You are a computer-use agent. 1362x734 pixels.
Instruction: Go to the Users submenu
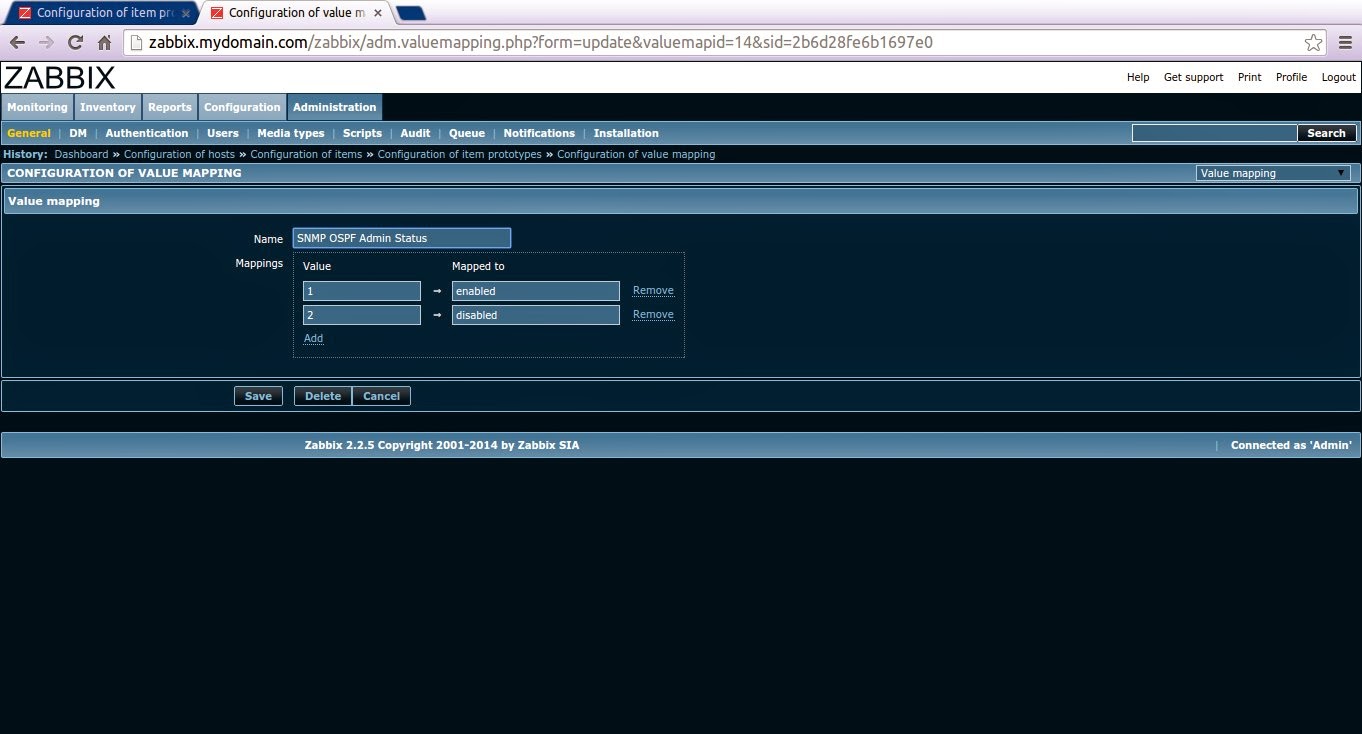click(x=223, y=133)
